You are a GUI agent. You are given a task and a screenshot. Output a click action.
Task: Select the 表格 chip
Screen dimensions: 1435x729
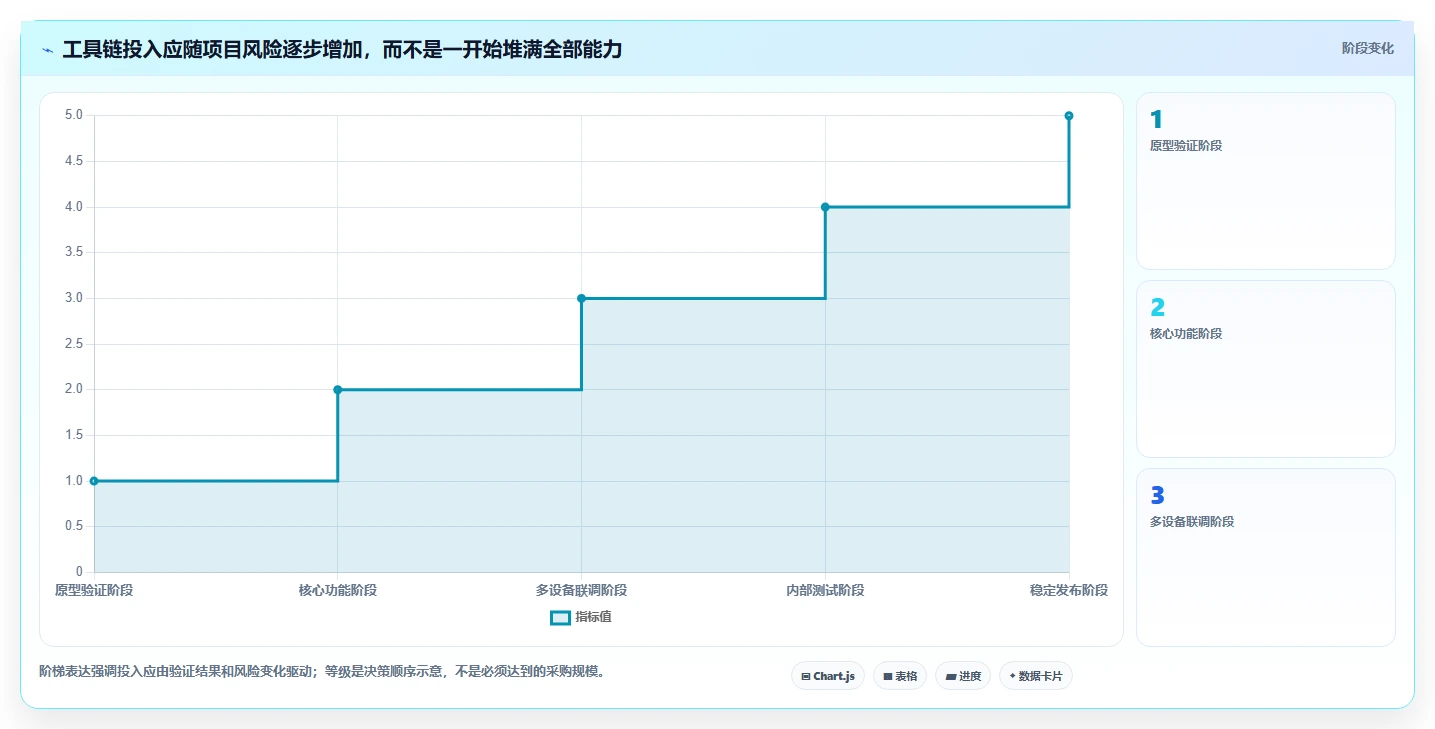[x=900, y=676]
